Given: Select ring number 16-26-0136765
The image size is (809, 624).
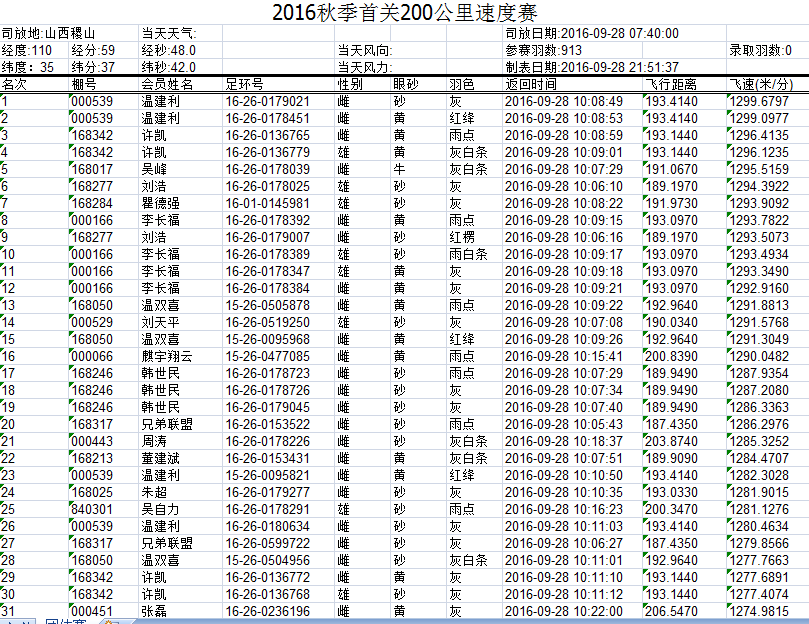Looking at the screenshot, I should pos(267,135).
